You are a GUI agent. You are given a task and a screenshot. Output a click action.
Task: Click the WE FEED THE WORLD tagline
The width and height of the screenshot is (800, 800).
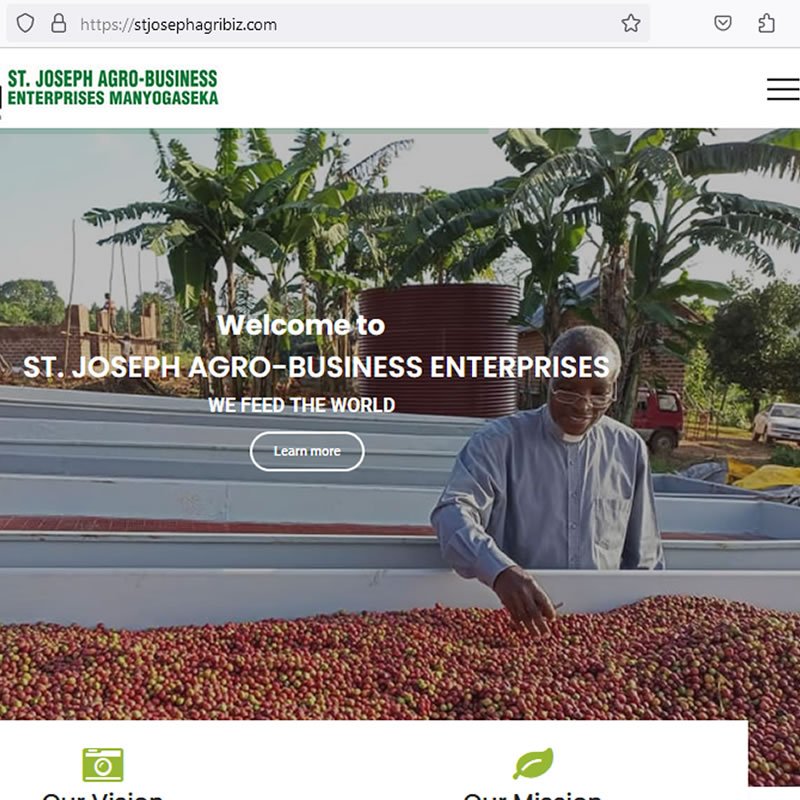pyautogui.click(x=302, y=405)
